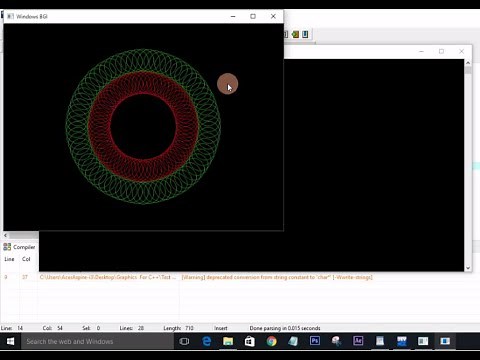Click the Lines 28 status bar entry

pyautogui.click(x=132, y=328)
